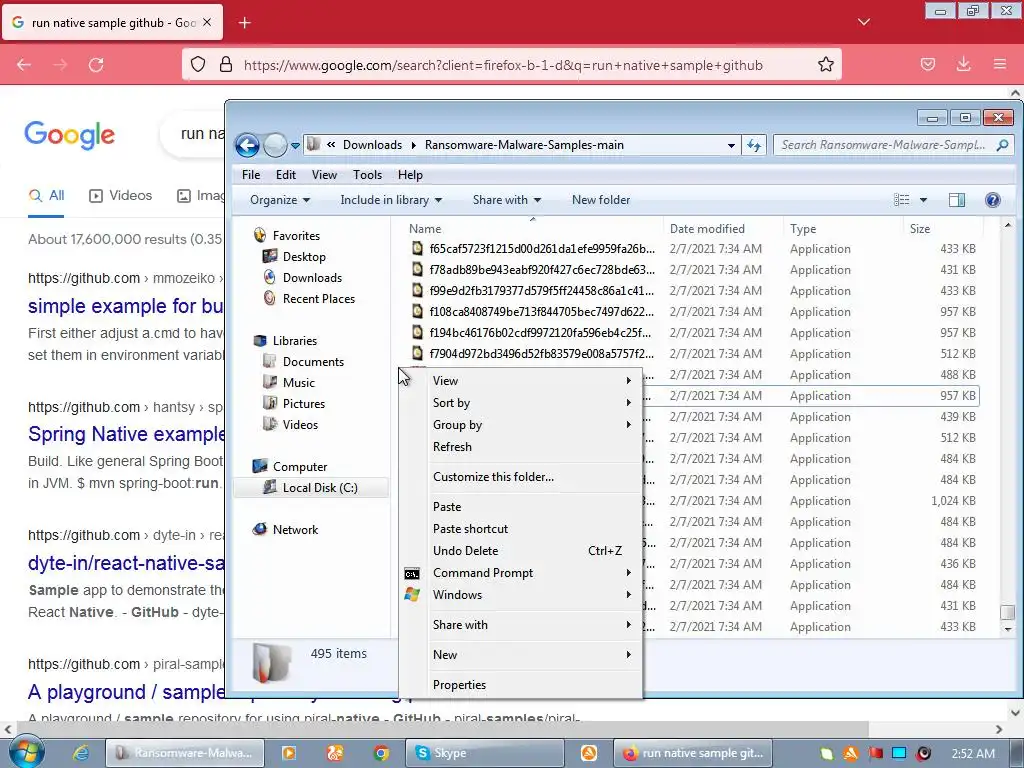Open 'simple example for bu' search result link
1024x768 pixels.
coord(125,306)
